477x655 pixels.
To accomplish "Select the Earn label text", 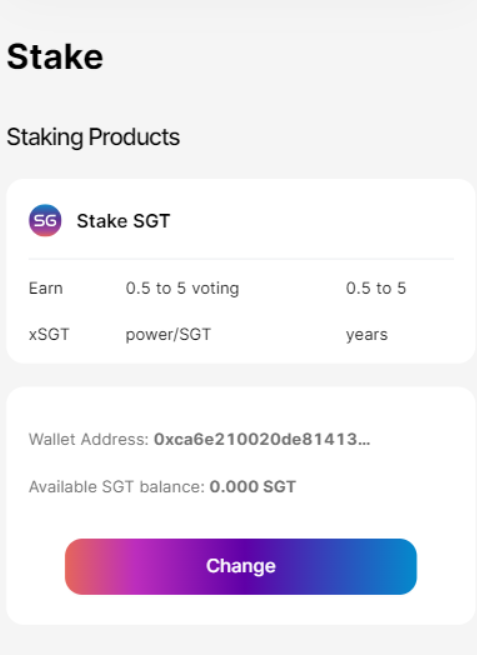I will point(46,288).
